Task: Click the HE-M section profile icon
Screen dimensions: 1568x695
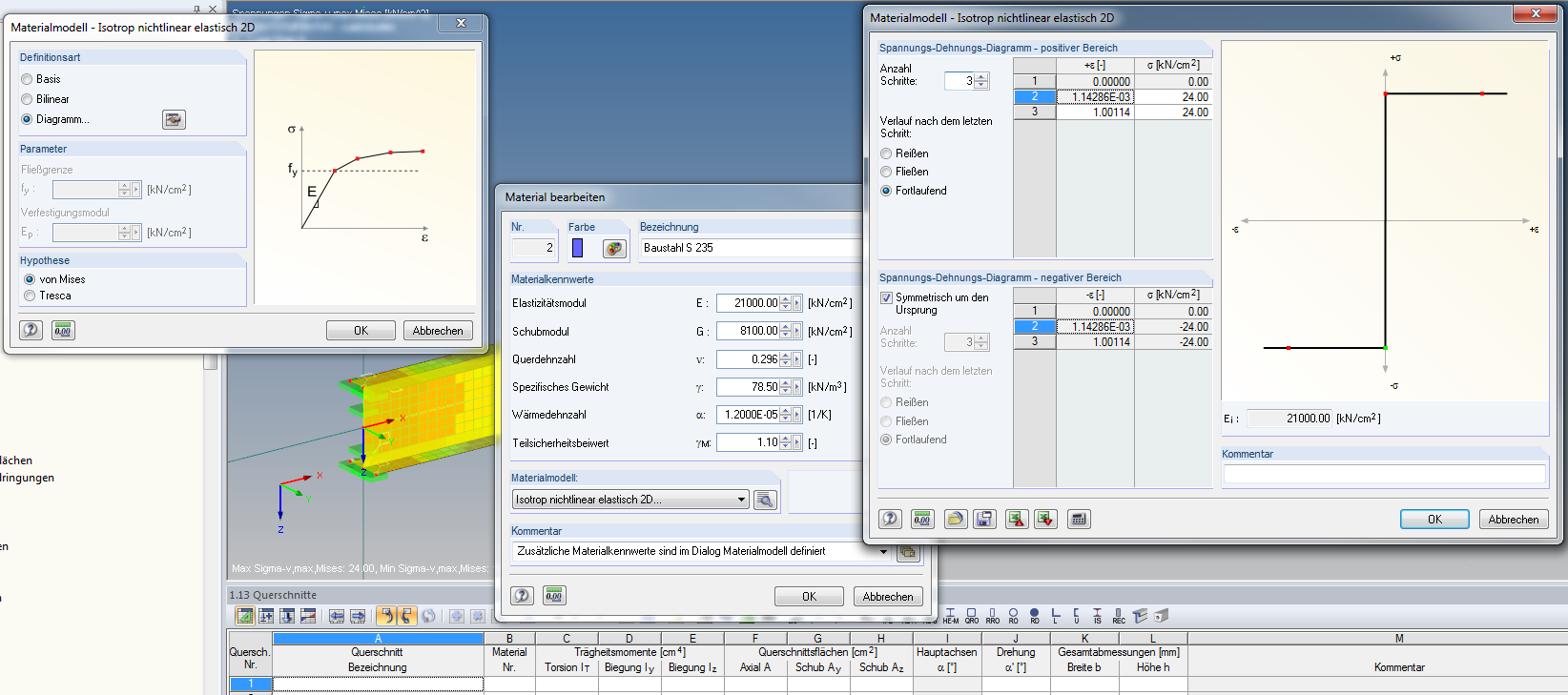Action: [x=951, y=616]
